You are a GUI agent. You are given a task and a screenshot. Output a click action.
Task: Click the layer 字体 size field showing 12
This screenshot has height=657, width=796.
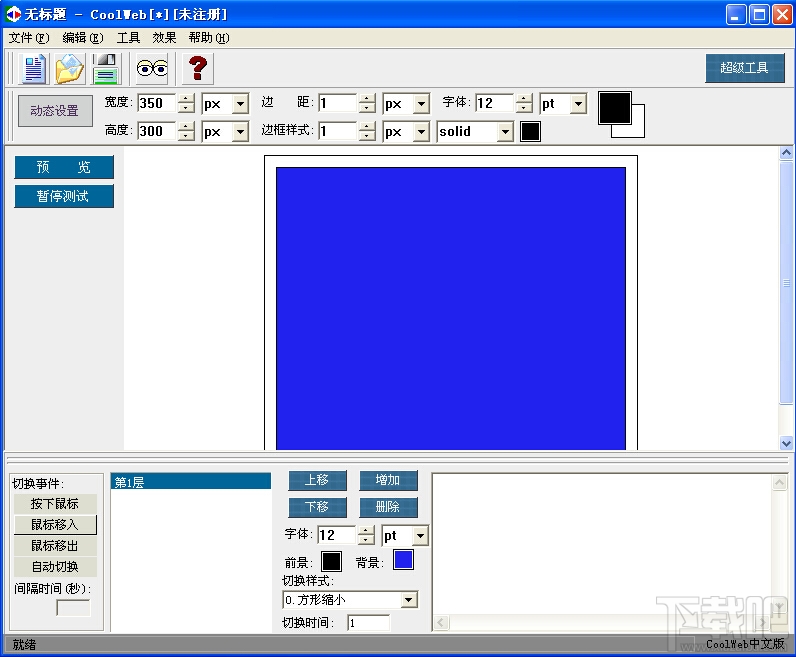point(337,535)
